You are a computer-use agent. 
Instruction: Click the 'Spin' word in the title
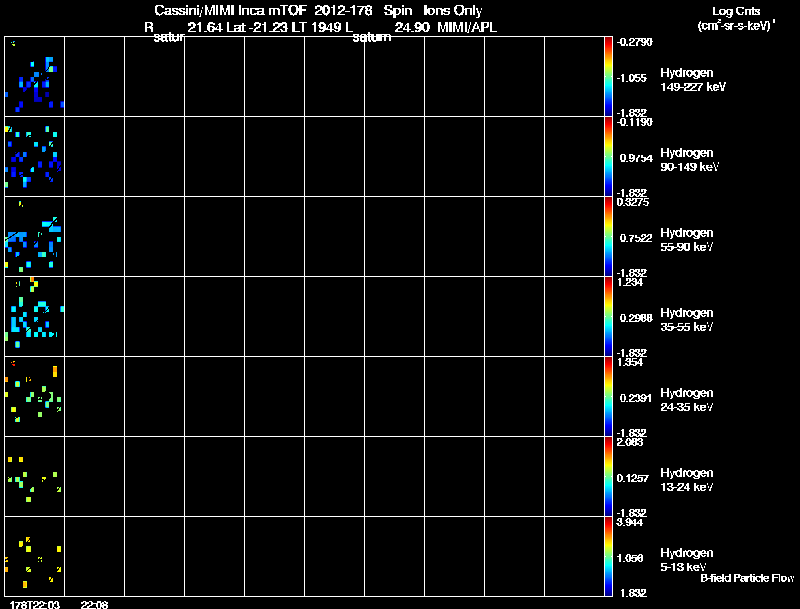click(398, 11)
